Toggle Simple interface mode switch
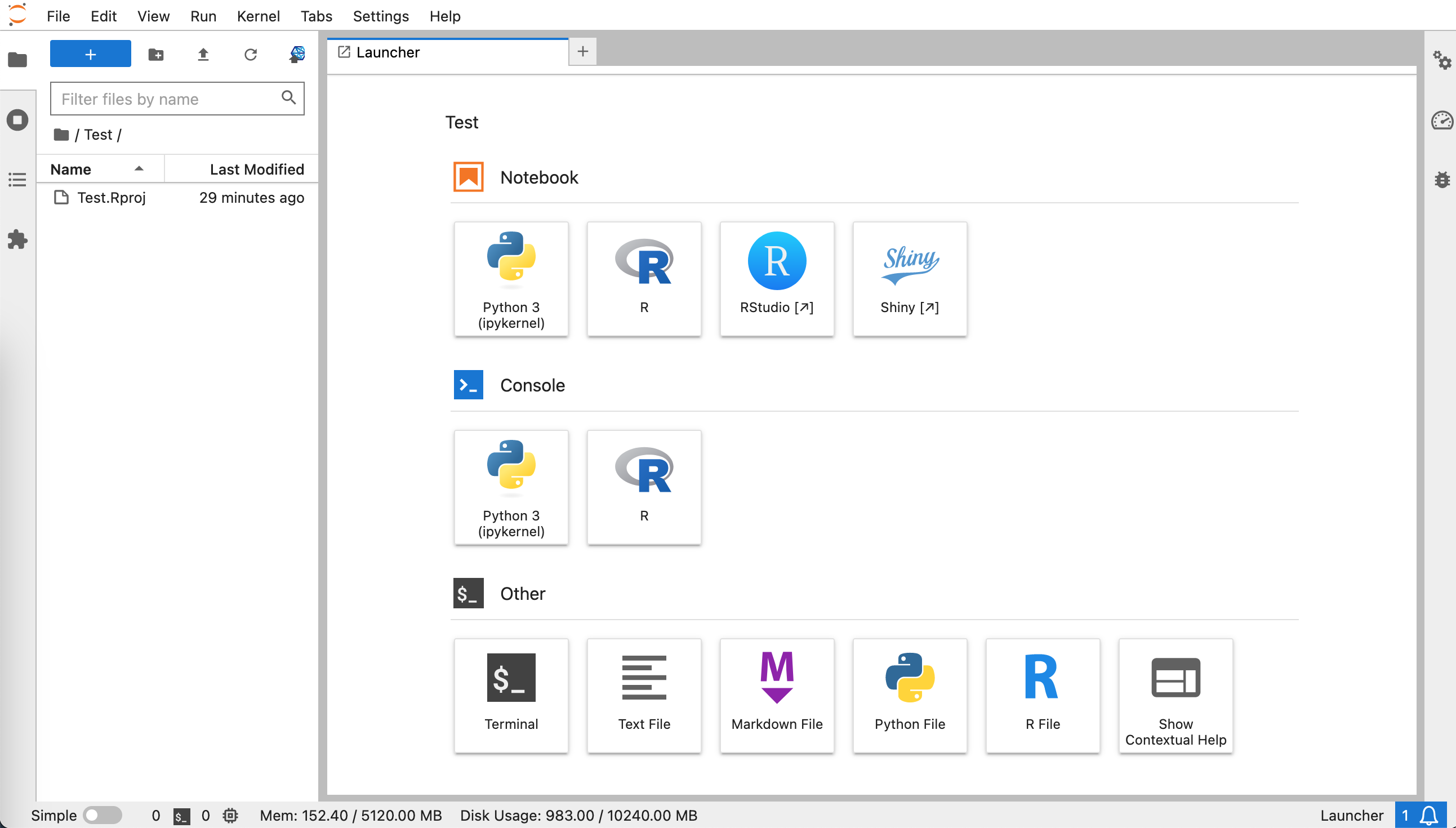The image size is (1456, 828). (x=103, y=816)
